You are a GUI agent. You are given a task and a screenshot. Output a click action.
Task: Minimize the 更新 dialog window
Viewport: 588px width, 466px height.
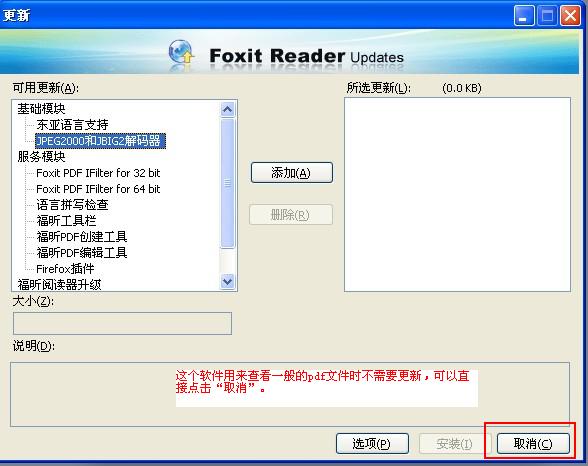[x=524, y=16]
